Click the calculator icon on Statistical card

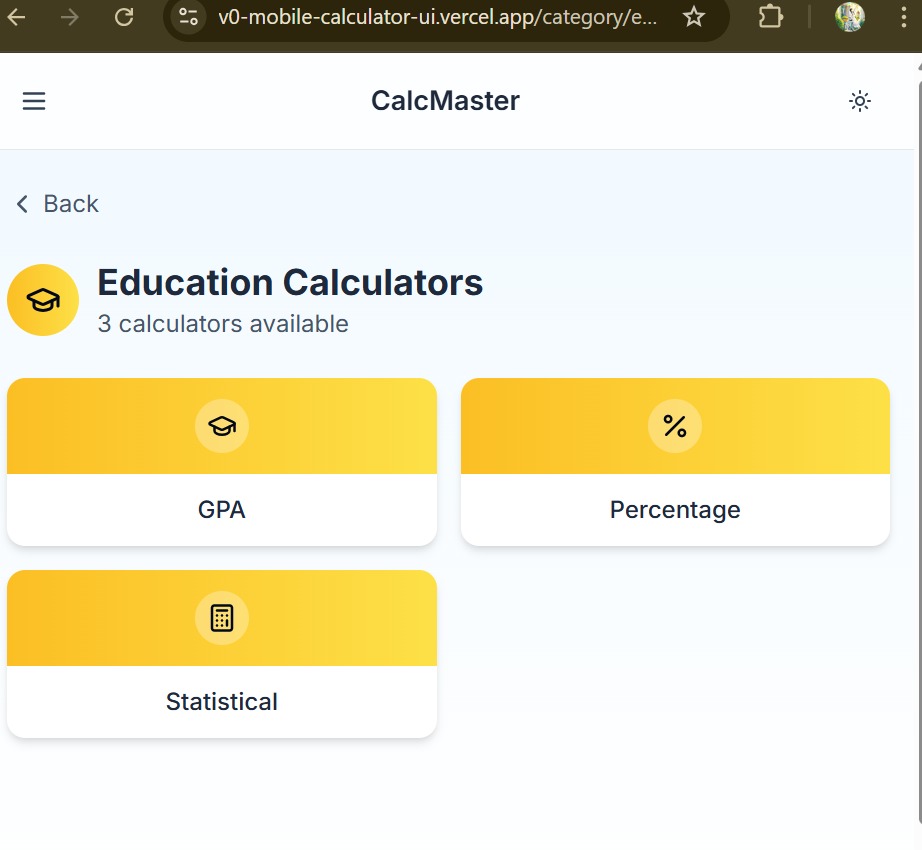pyautogui.click(x=222, y=618)
